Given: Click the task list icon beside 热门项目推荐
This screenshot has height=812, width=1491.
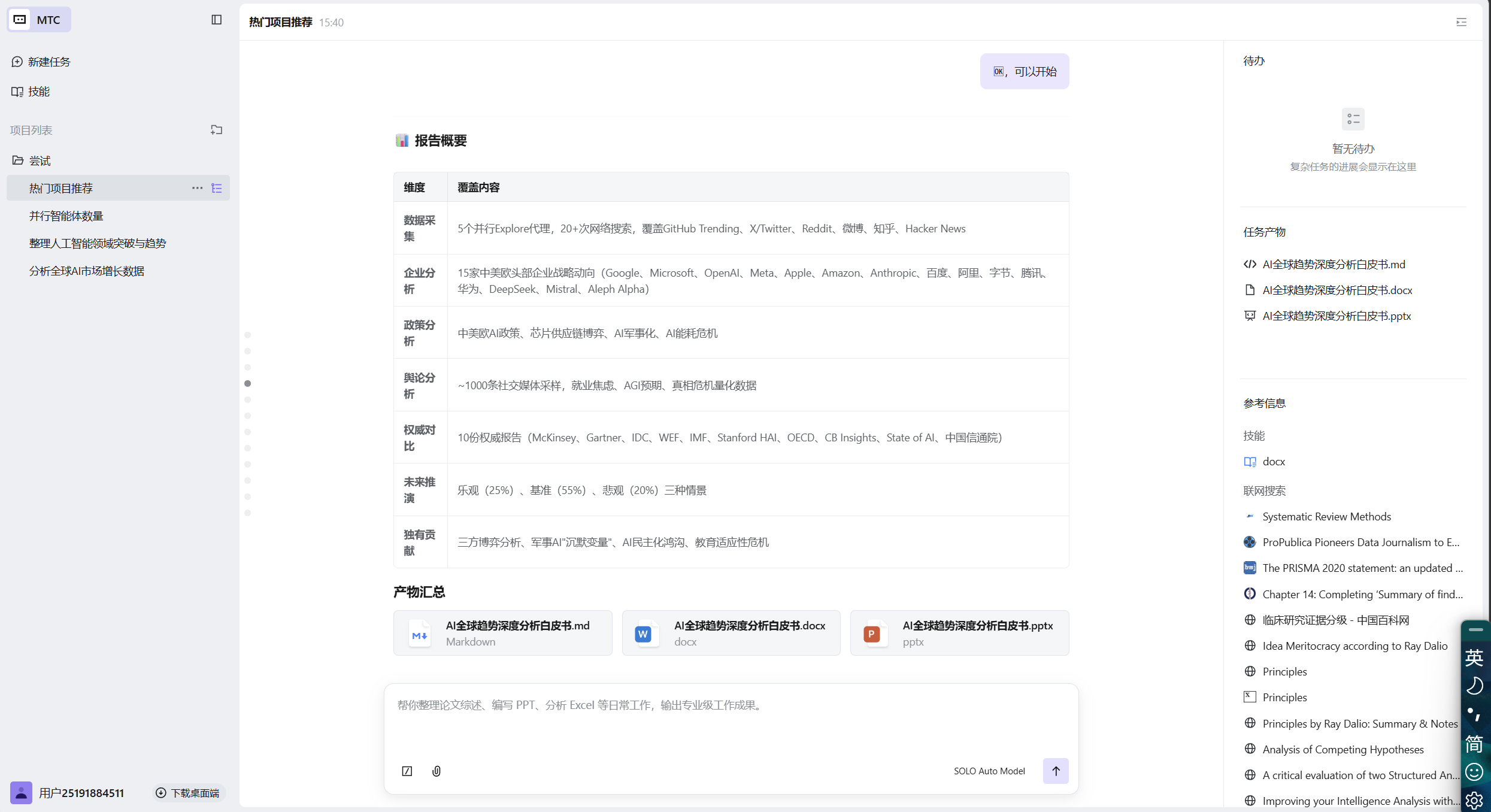Looking at the screenshot, I should tap(217, 188).
